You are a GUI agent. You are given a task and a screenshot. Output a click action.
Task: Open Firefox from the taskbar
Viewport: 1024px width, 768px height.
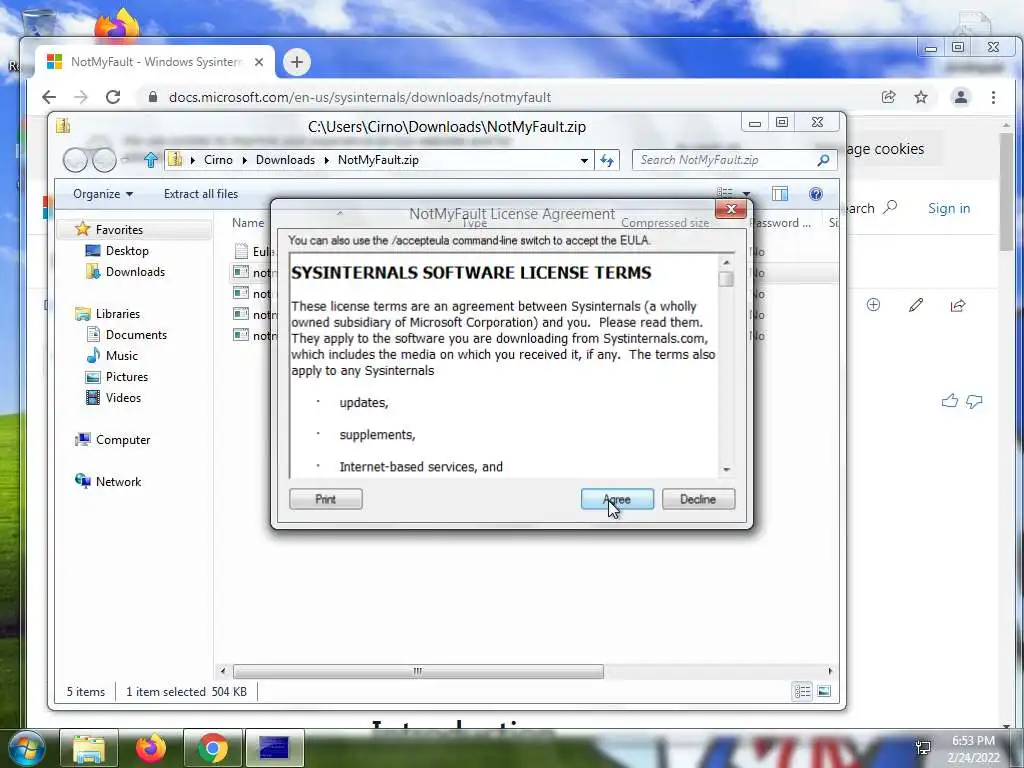[151, 748]
